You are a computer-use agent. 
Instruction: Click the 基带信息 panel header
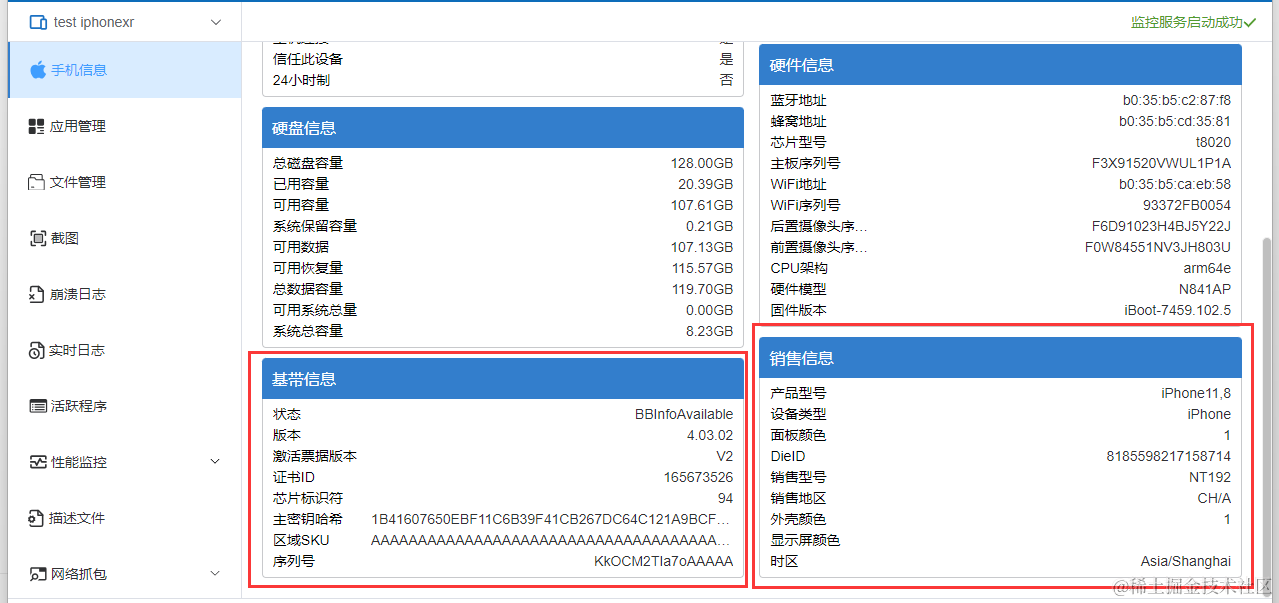tap(503, 379)
